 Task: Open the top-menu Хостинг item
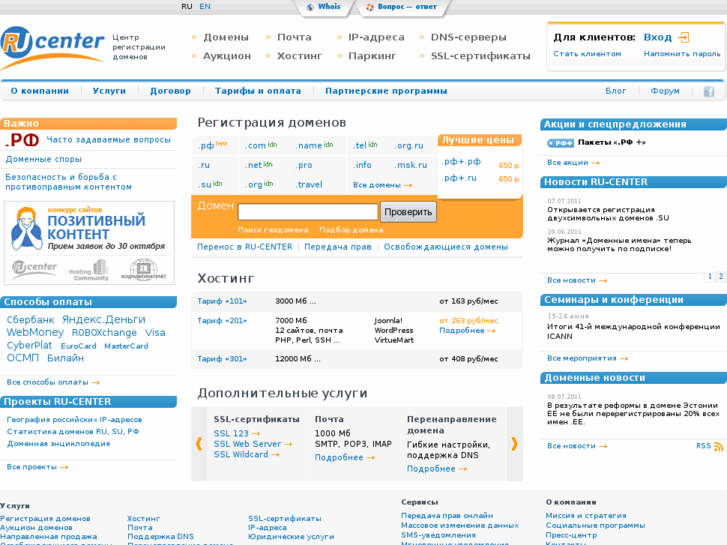[299, 56]
